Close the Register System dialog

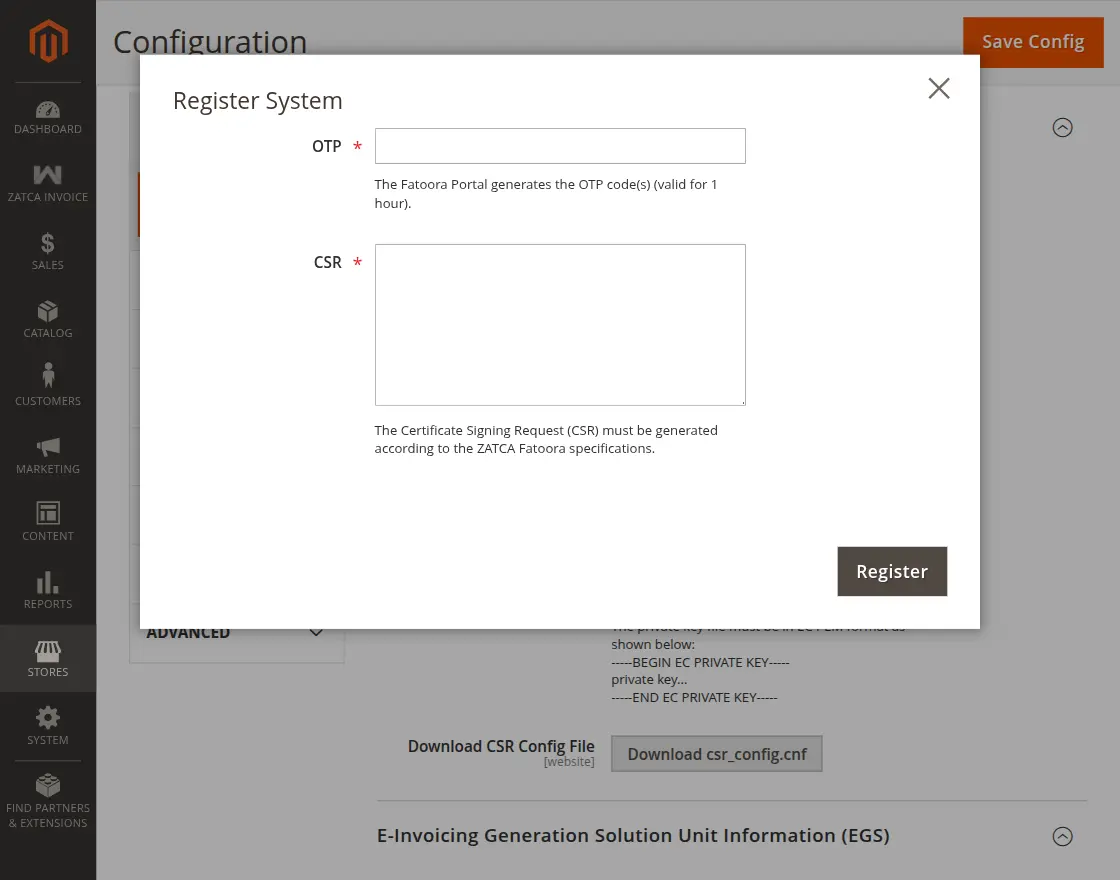coord(938,88)
